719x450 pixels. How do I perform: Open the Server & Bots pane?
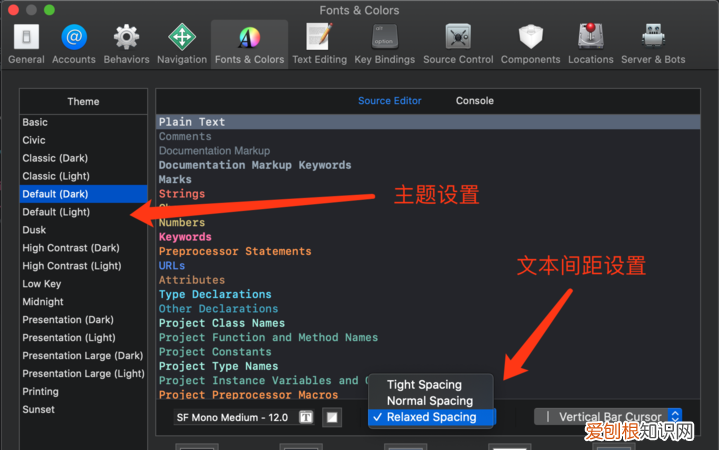click(x=653, y=44)
